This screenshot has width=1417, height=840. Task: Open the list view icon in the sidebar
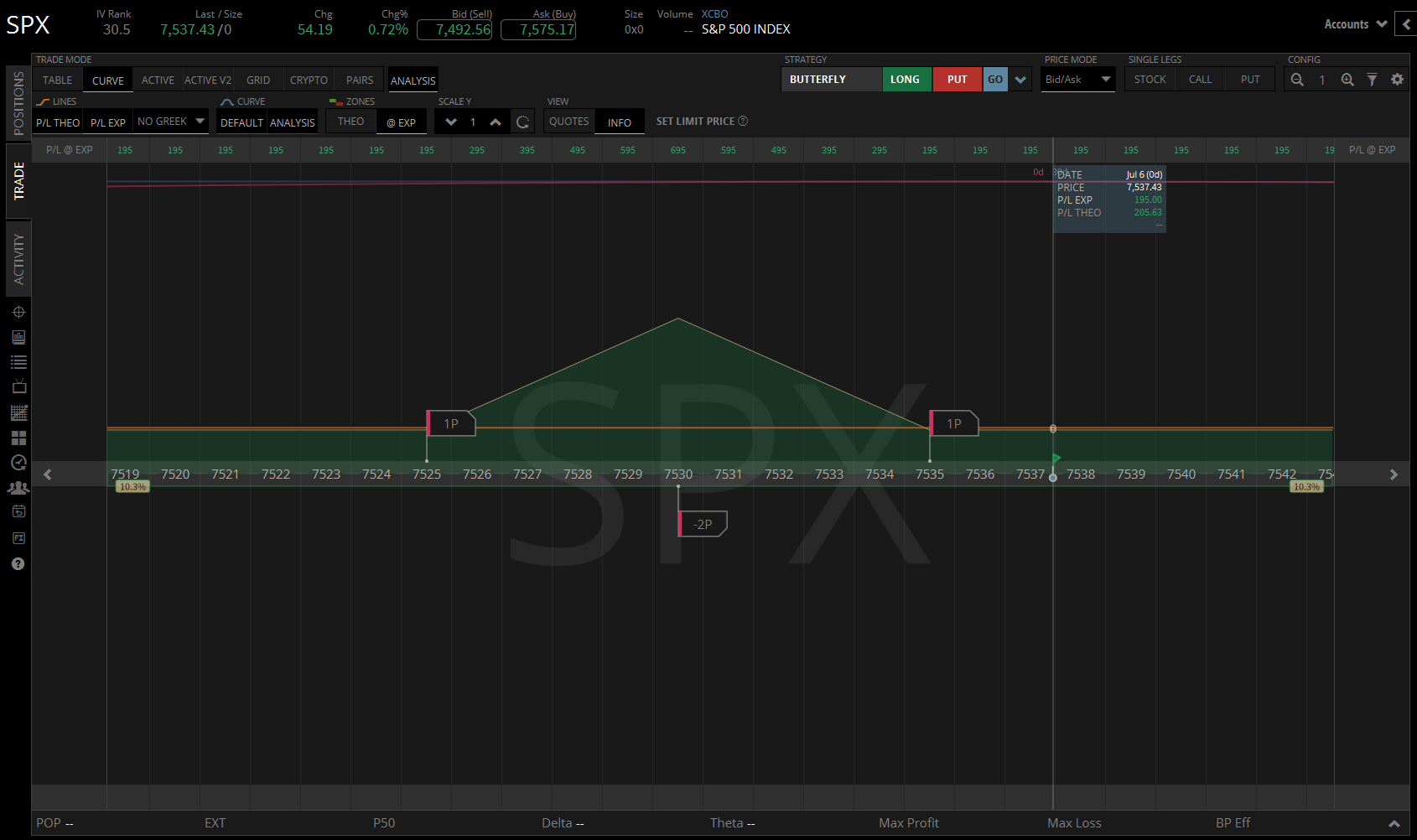[18, 362]
